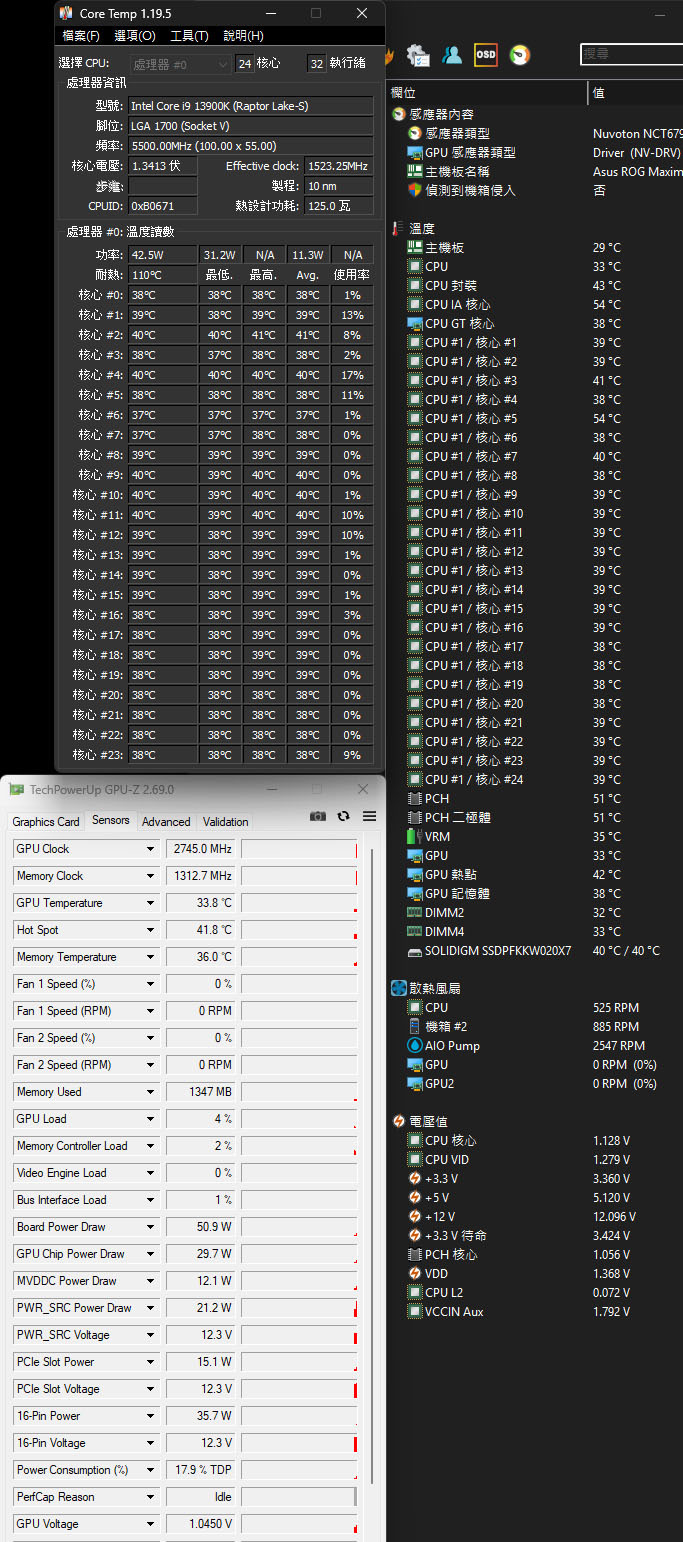Image resolution: width=683 pixels, height=1542 pixels.
Task: Select the CPU 封裝 temperature row
Action: tap(535, 285)
